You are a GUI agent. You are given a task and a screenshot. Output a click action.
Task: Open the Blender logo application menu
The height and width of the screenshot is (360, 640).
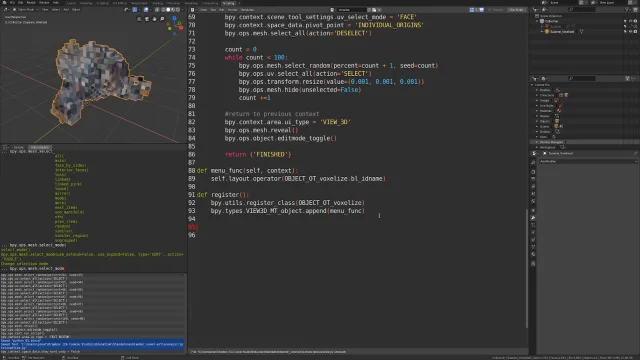[x=4, y=2]
